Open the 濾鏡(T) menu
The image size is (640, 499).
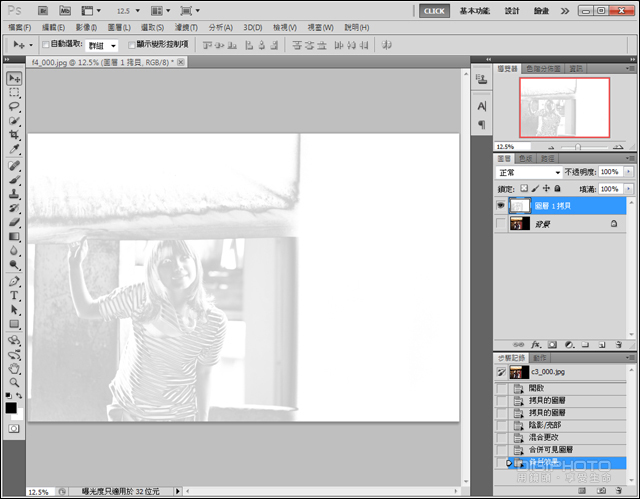[x=186, y=27]
